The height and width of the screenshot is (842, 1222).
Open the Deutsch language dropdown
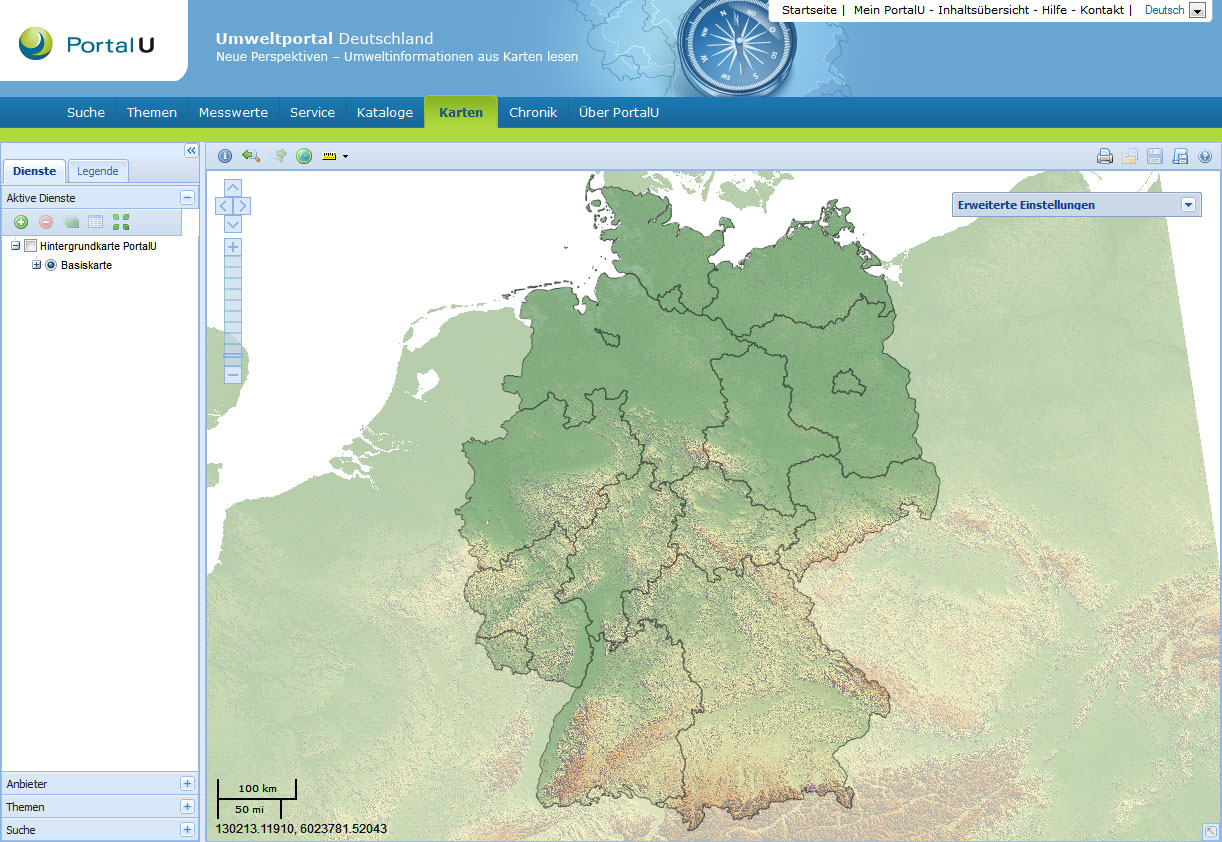coord(1197,11)
